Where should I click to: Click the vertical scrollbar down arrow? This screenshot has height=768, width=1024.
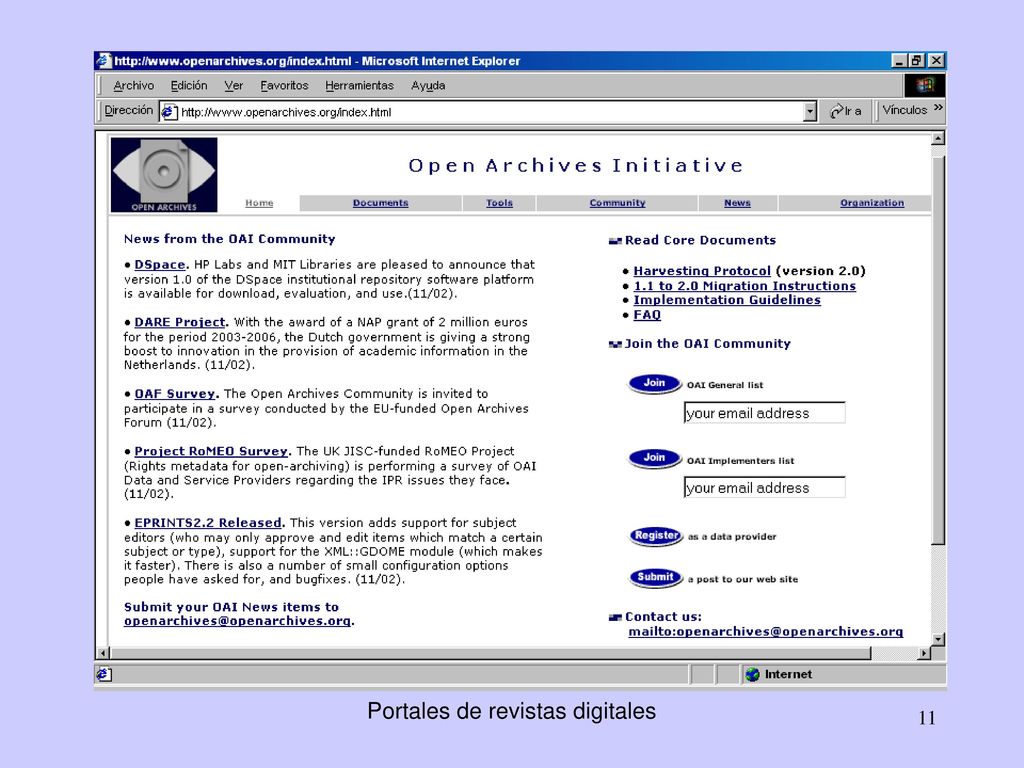[938, 640]
